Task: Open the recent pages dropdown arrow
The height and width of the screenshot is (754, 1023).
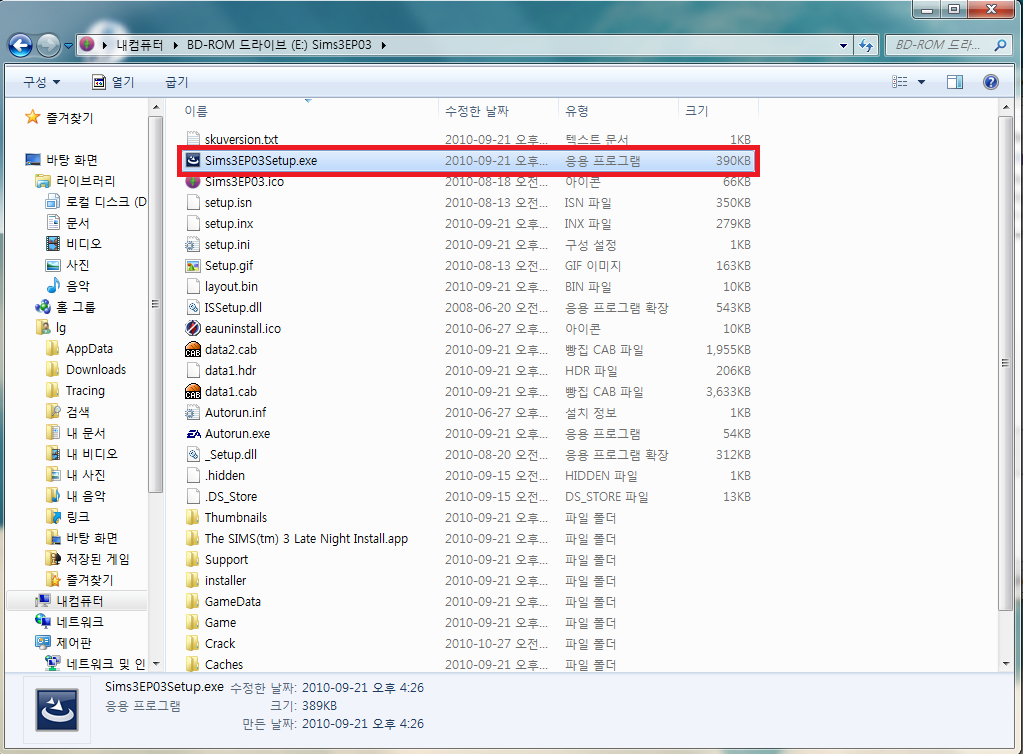Action: tap(68, 46)
